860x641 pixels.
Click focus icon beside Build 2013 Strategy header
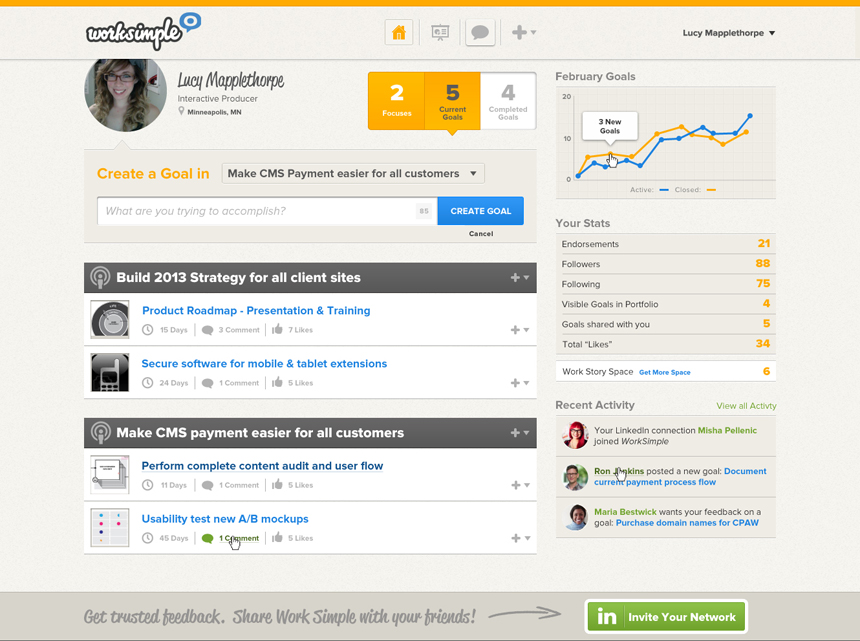point(100,277)
